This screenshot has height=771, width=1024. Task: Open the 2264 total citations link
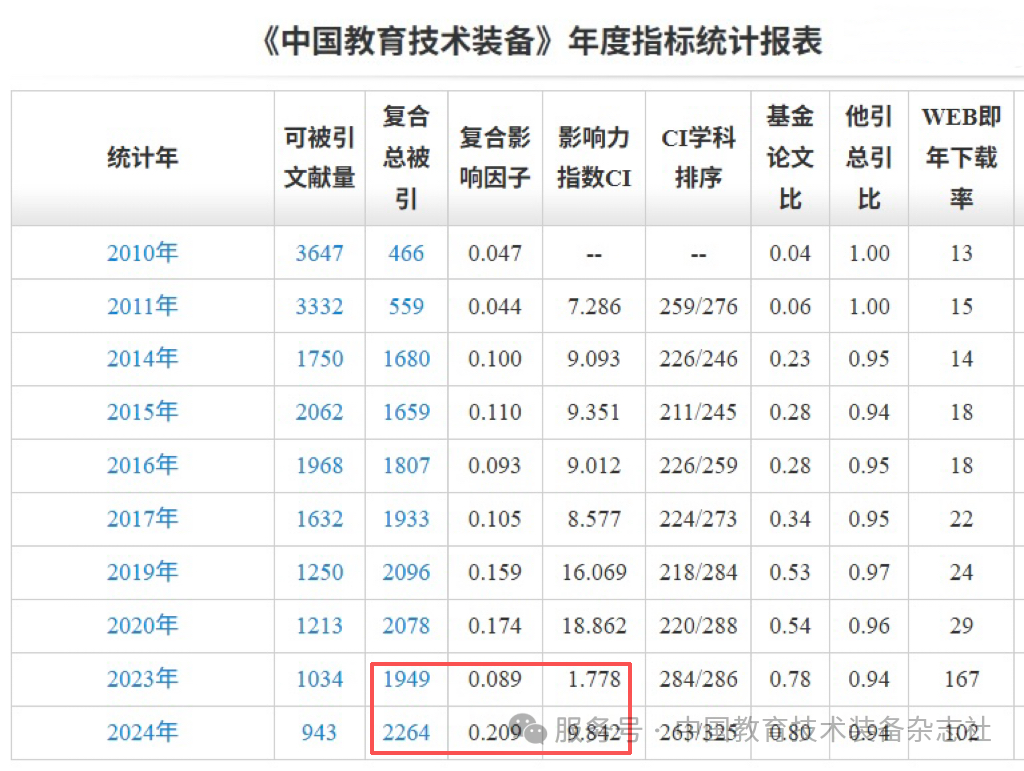[x=406, y=733]
